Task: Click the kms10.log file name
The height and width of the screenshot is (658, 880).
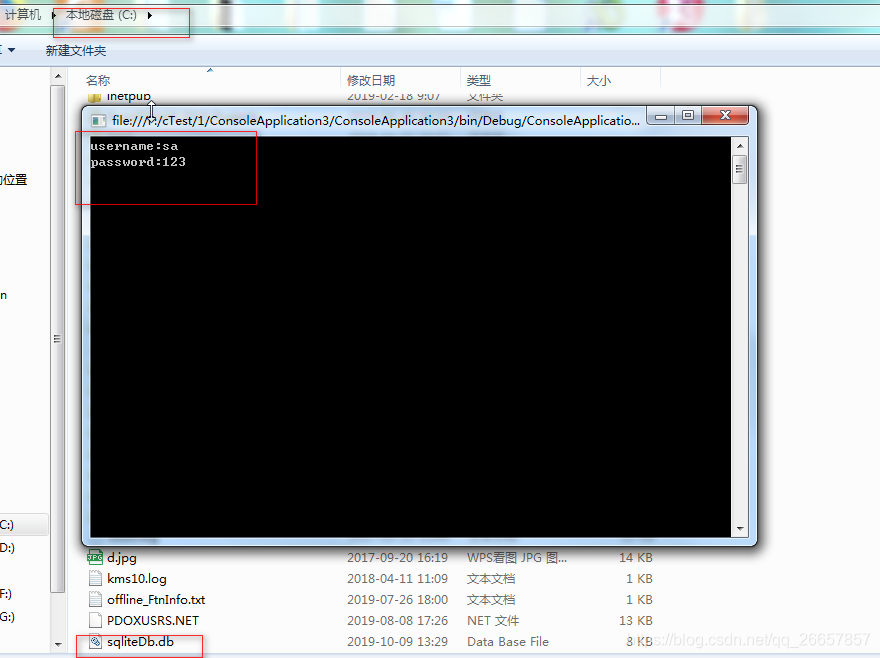Action: (x=137, y=579)
